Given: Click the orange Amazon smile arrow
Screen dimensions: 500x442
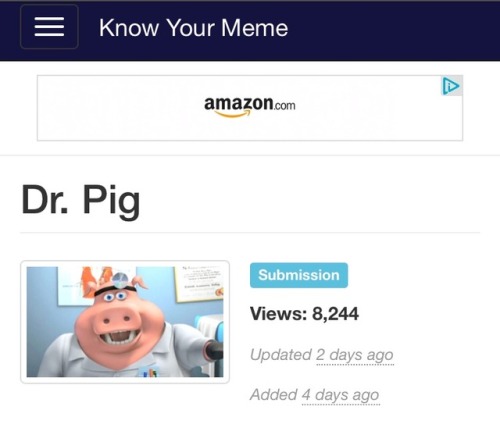Looking at the screenshot, I should pos(233,114).
